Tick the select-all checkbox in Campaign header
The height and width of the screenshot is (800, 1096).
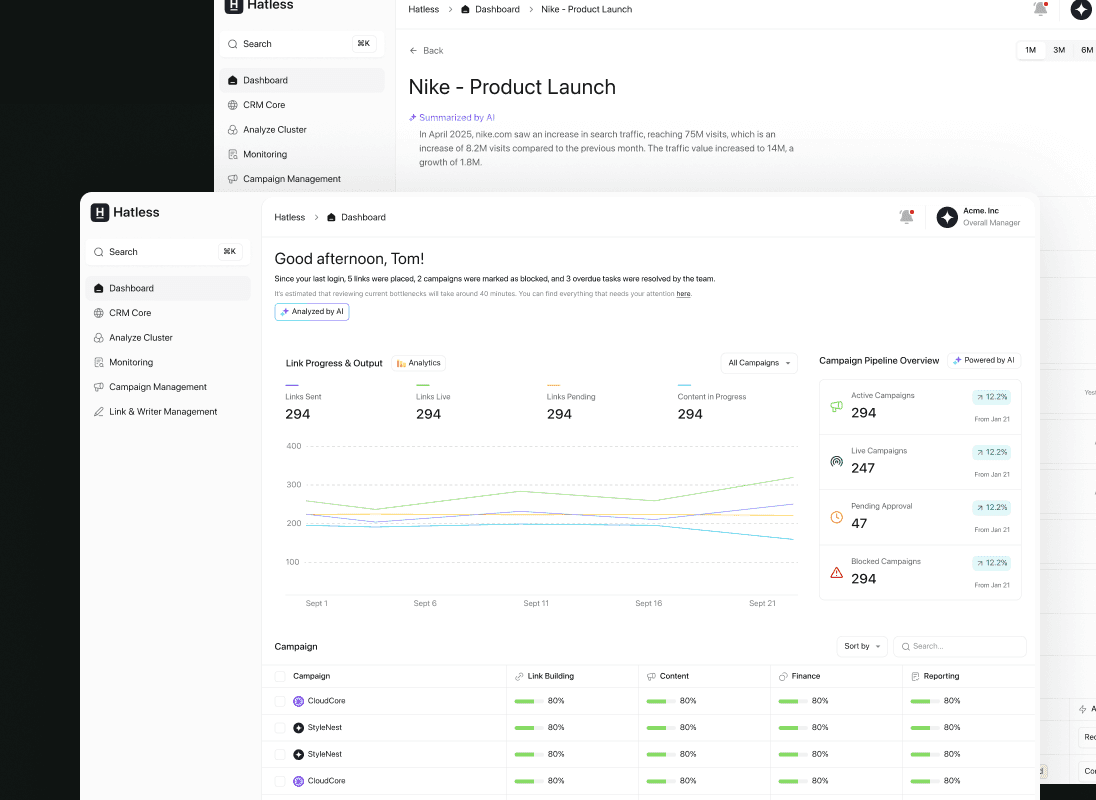(x=280, y=676)
